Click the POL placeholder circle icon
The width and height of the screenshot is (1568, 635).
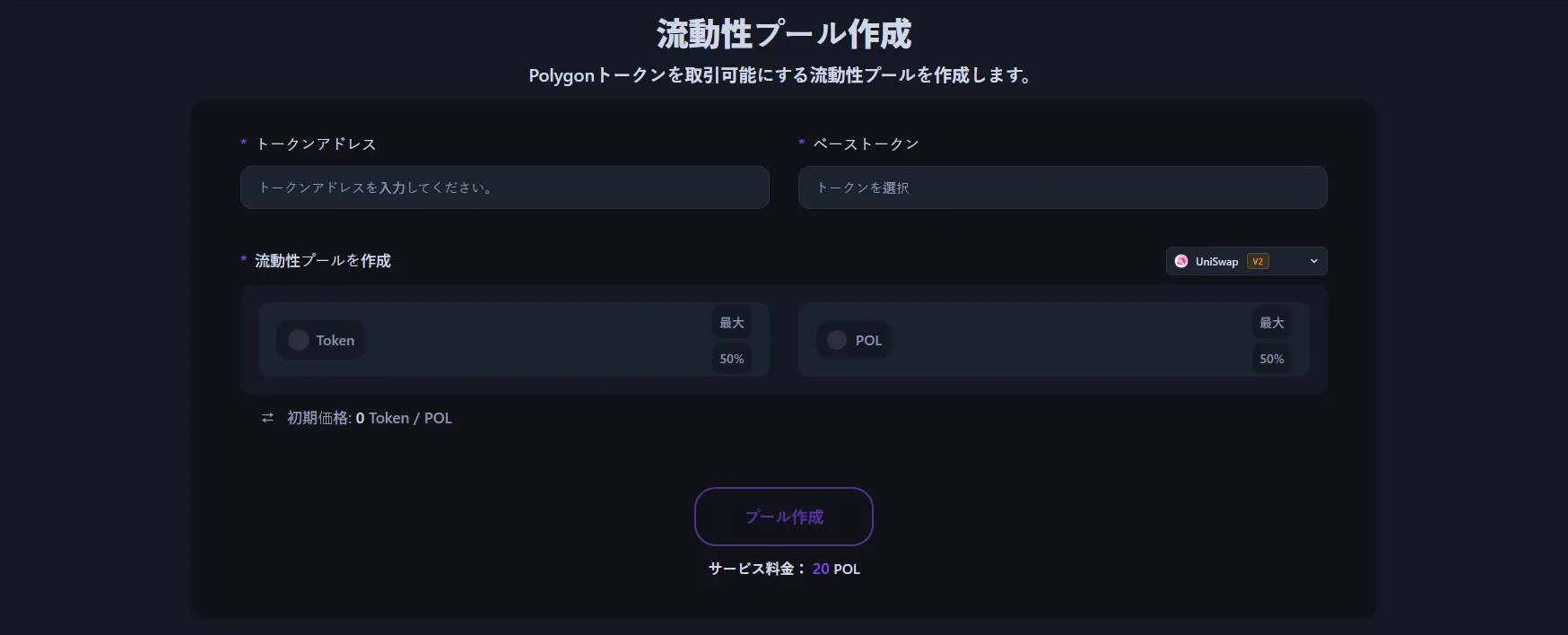click(x=837, y=340)
